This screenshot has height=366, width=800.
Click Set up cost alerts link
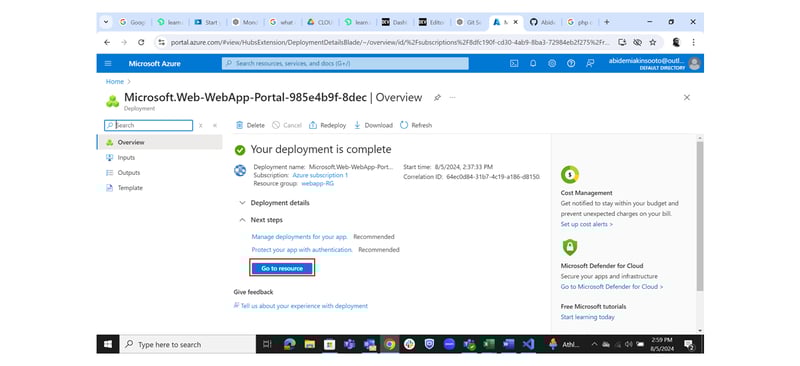click(x=587, y=224)
